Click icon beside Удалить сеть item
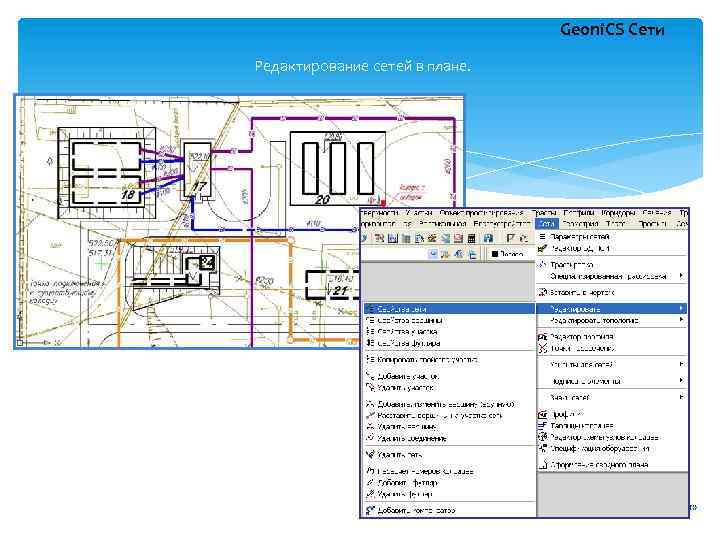The width and height of the screenshot is (720, 540). point(370,455)
